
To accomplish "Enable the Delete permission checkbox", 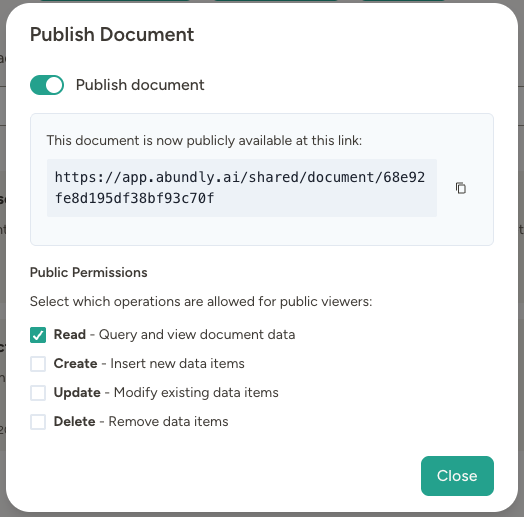I will click(38, 422).
